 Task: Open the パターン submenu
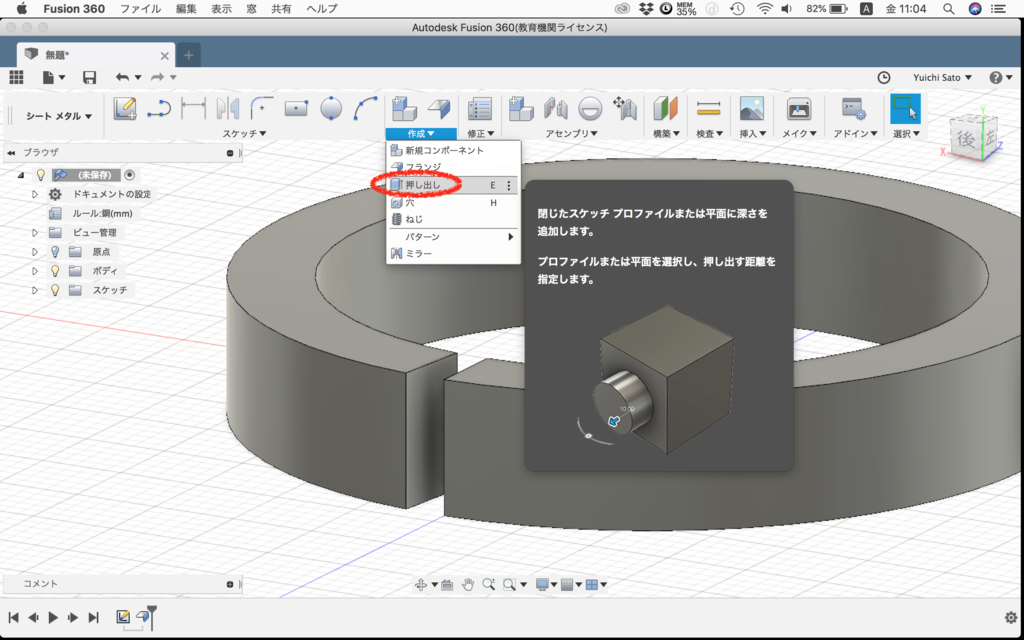(453, 236)
